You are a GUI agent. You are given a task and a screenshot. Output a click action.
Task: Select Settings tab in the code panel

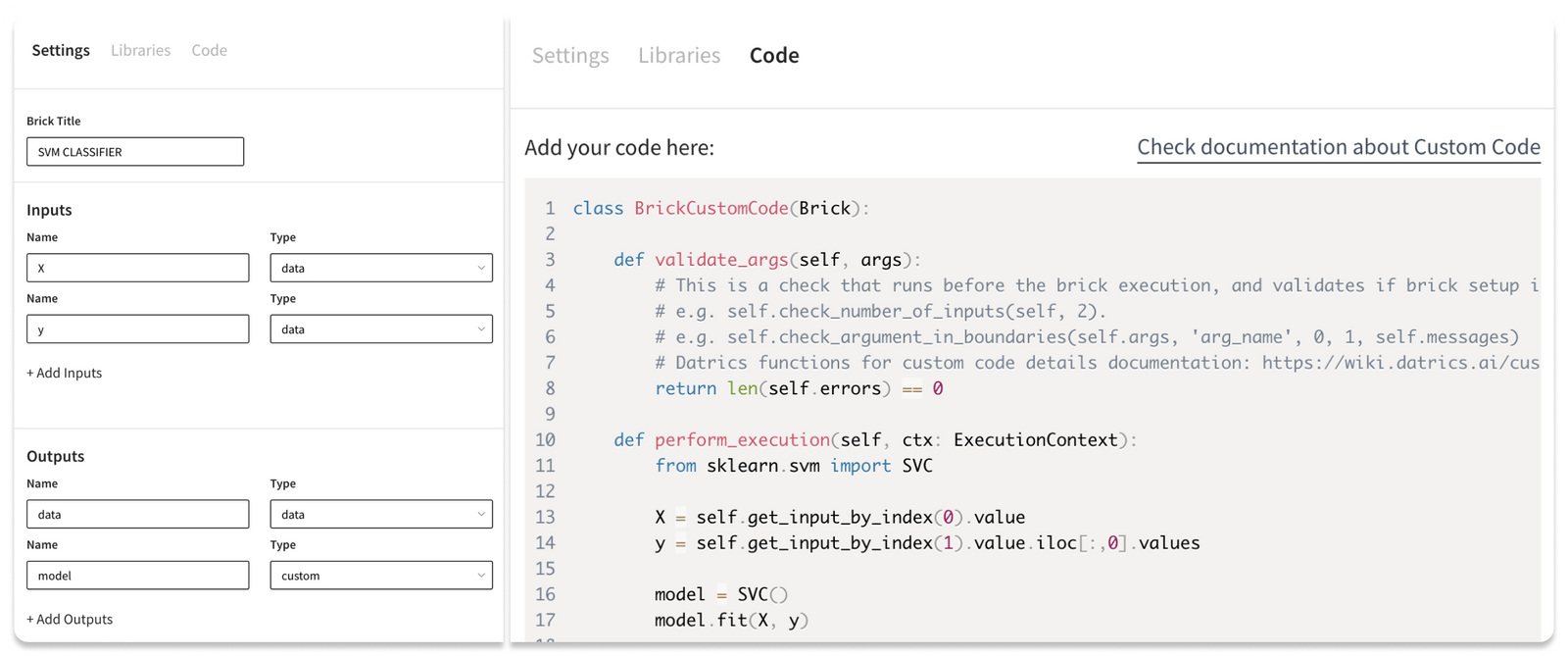point(570,56)
